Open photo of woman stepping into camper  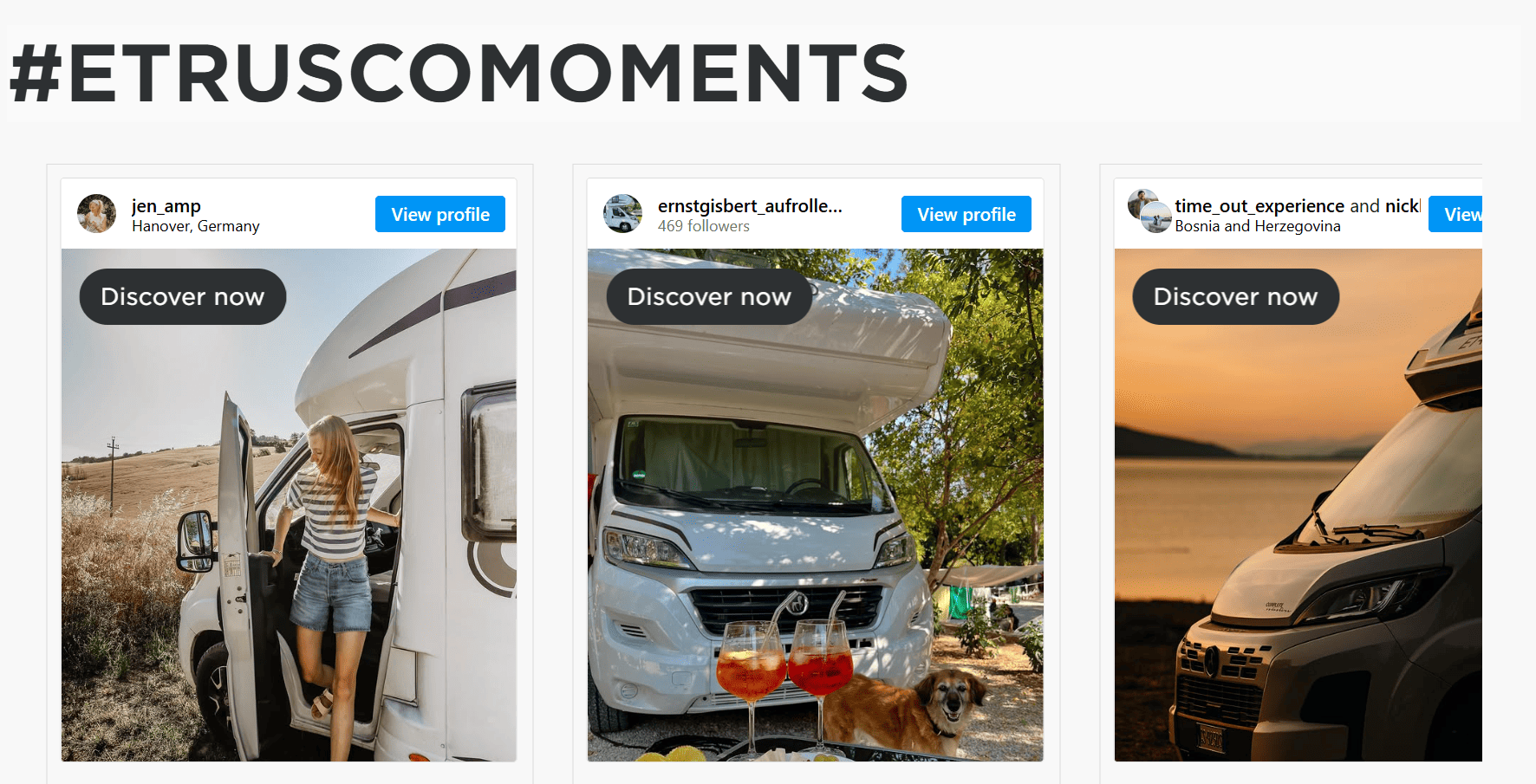point(289,505)
